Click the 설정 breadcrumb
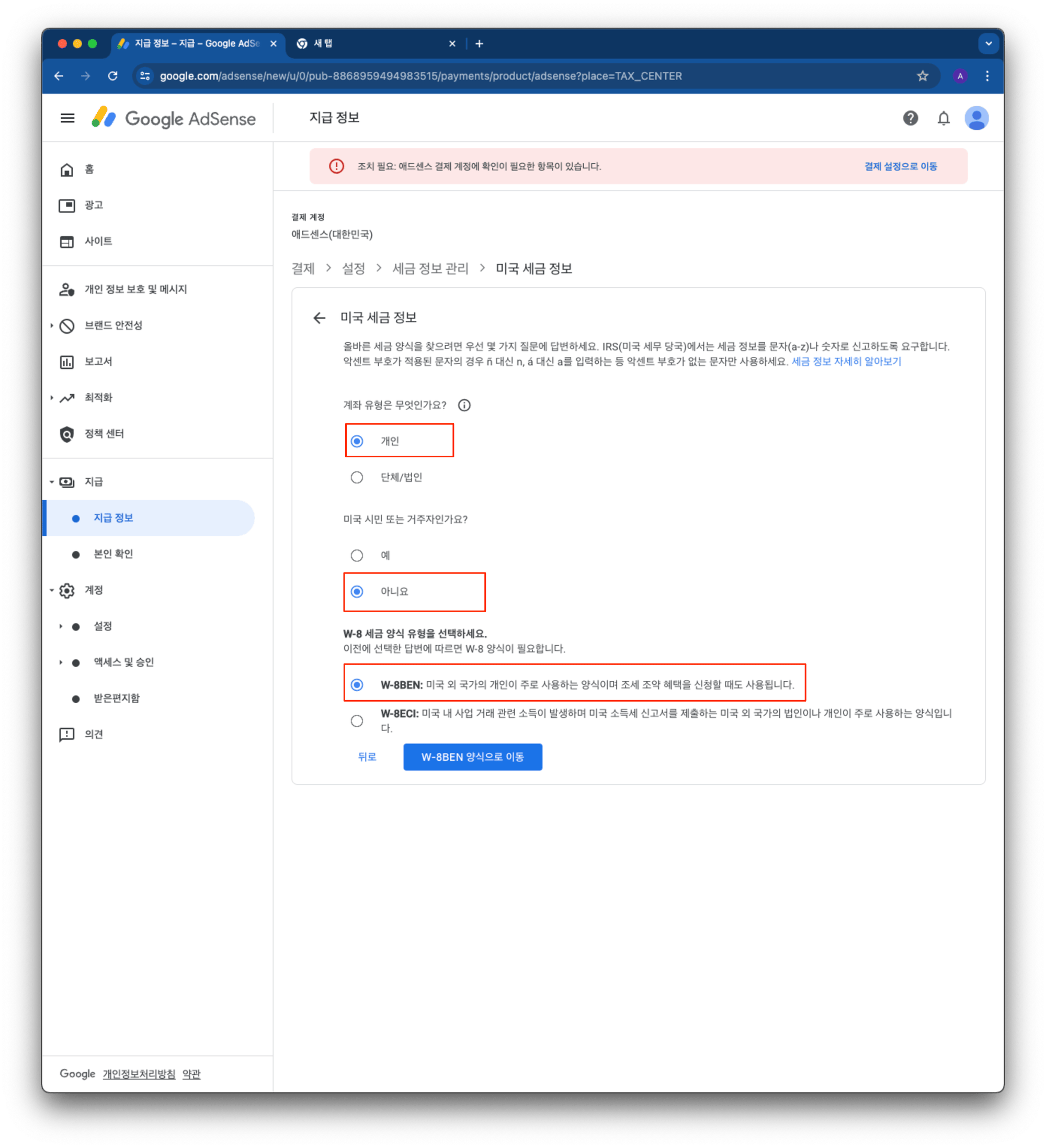The image size is (1046, 1148). [354, 269]
